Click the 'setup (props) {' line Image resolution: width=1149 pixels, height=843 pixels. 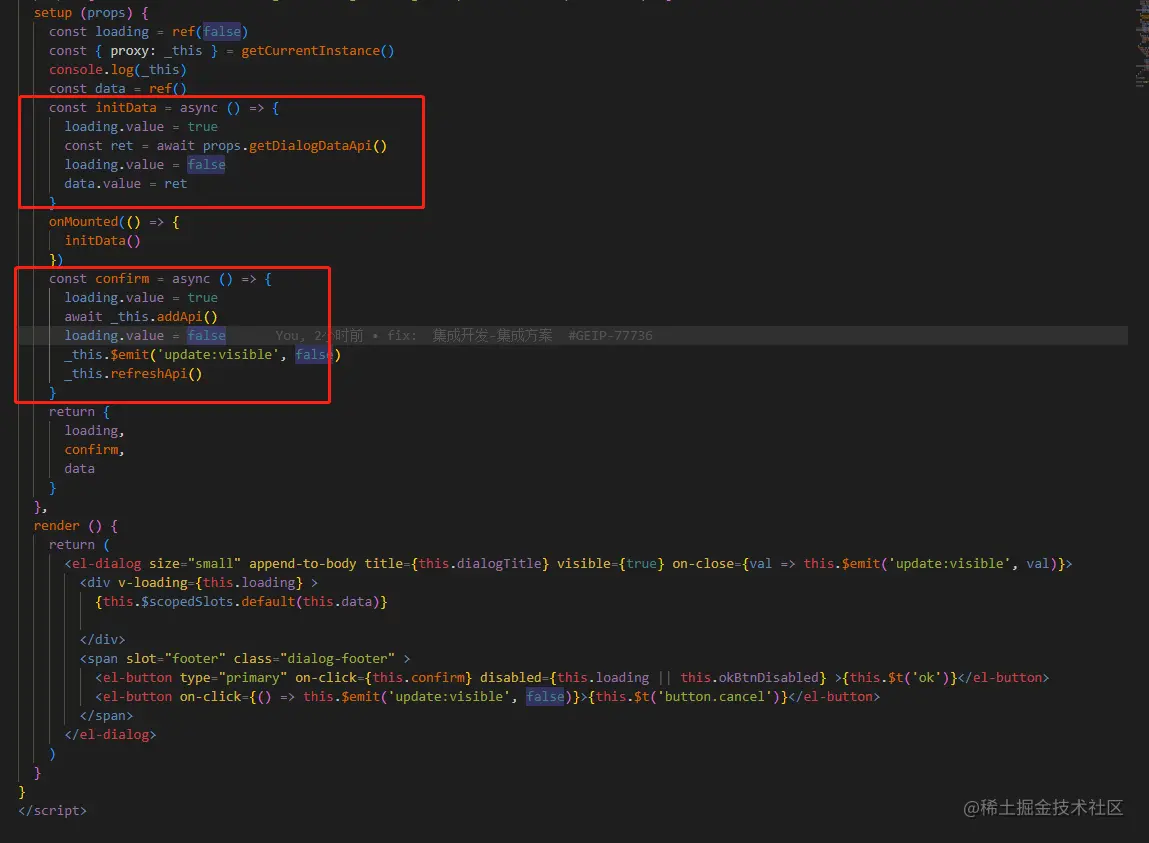tap(91, 12)
